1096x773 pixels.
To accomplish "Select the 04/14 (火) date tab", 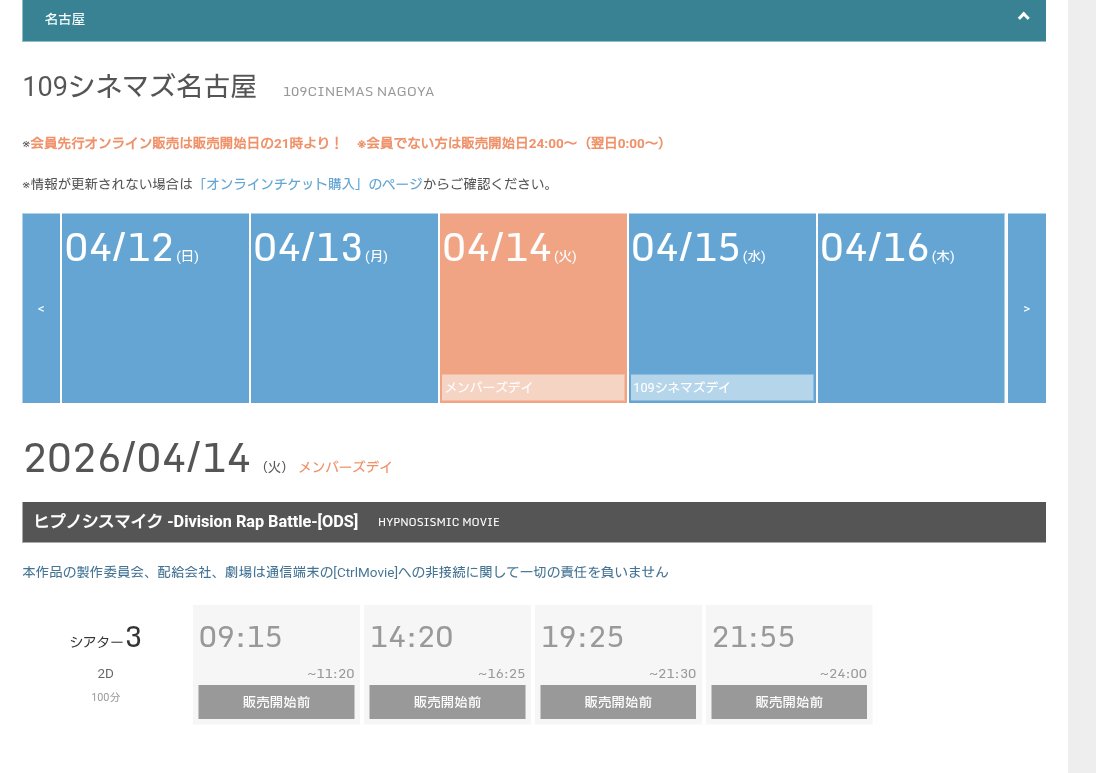I will (533, 308).
